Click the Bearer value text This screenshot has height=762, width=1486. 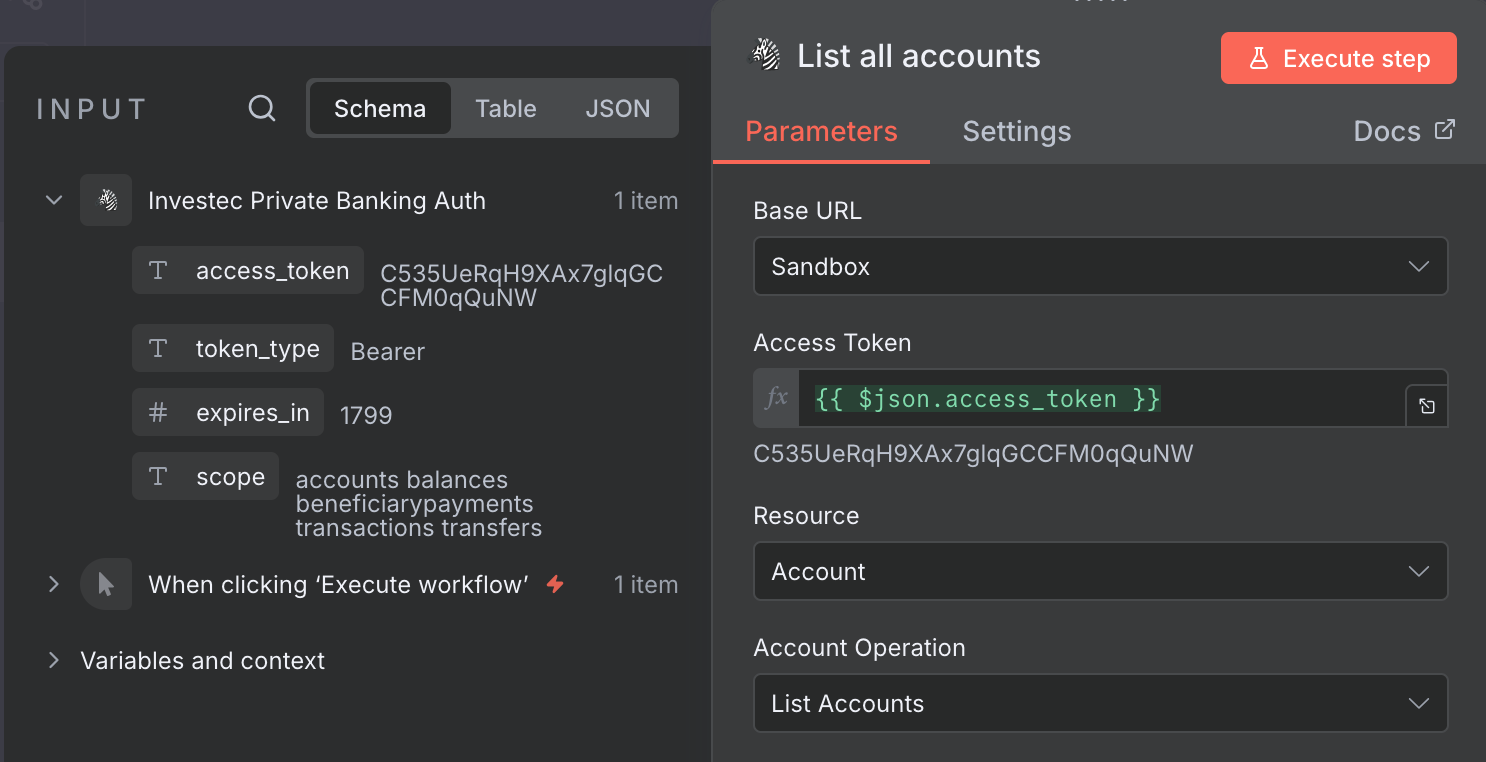click(x=388, y=352)
